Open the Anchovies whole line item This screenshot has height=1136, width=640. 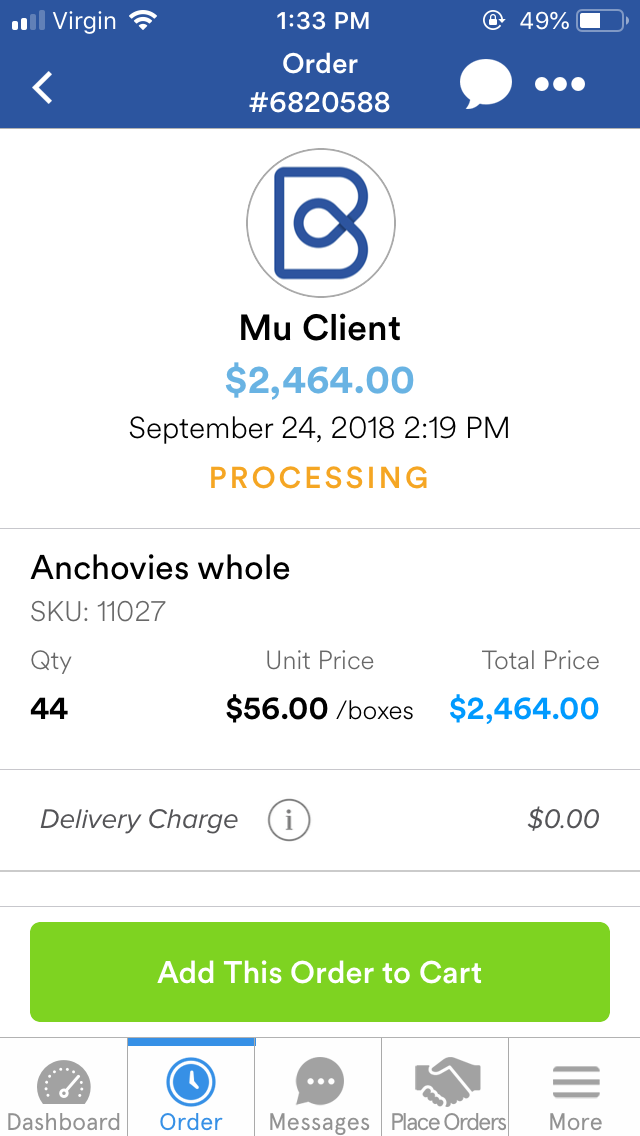[160, 568]
